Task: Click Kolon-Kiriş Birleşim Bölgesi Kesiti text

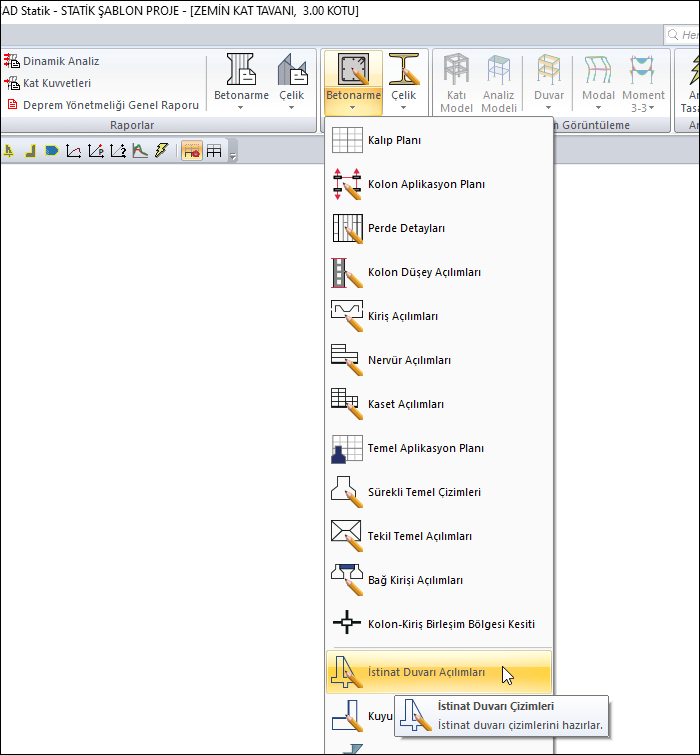Action: (x=451, y=624)
